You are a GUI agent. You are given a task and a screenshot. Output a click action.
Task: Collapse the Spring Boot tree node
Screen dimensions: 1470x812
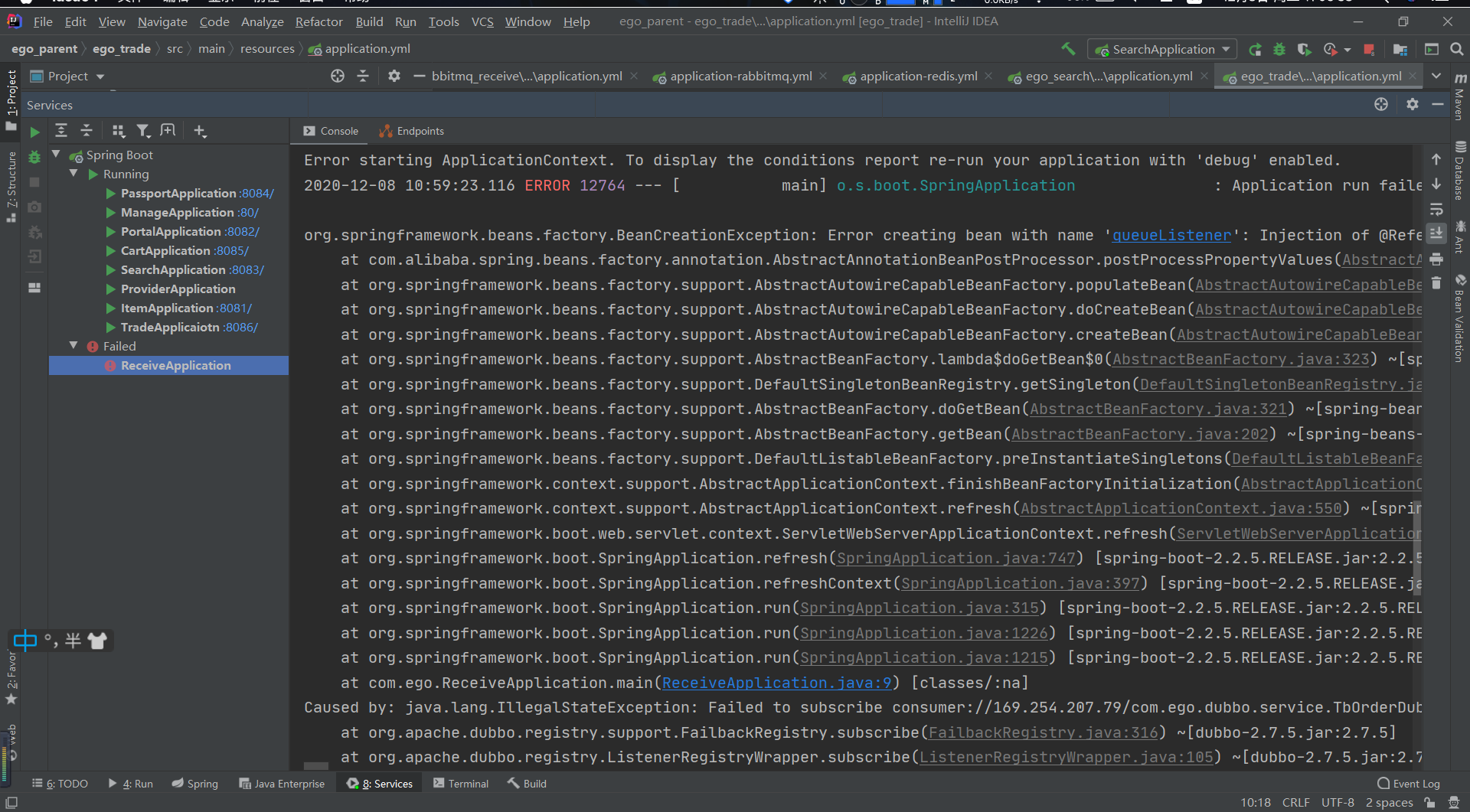(x=56, y=155)
